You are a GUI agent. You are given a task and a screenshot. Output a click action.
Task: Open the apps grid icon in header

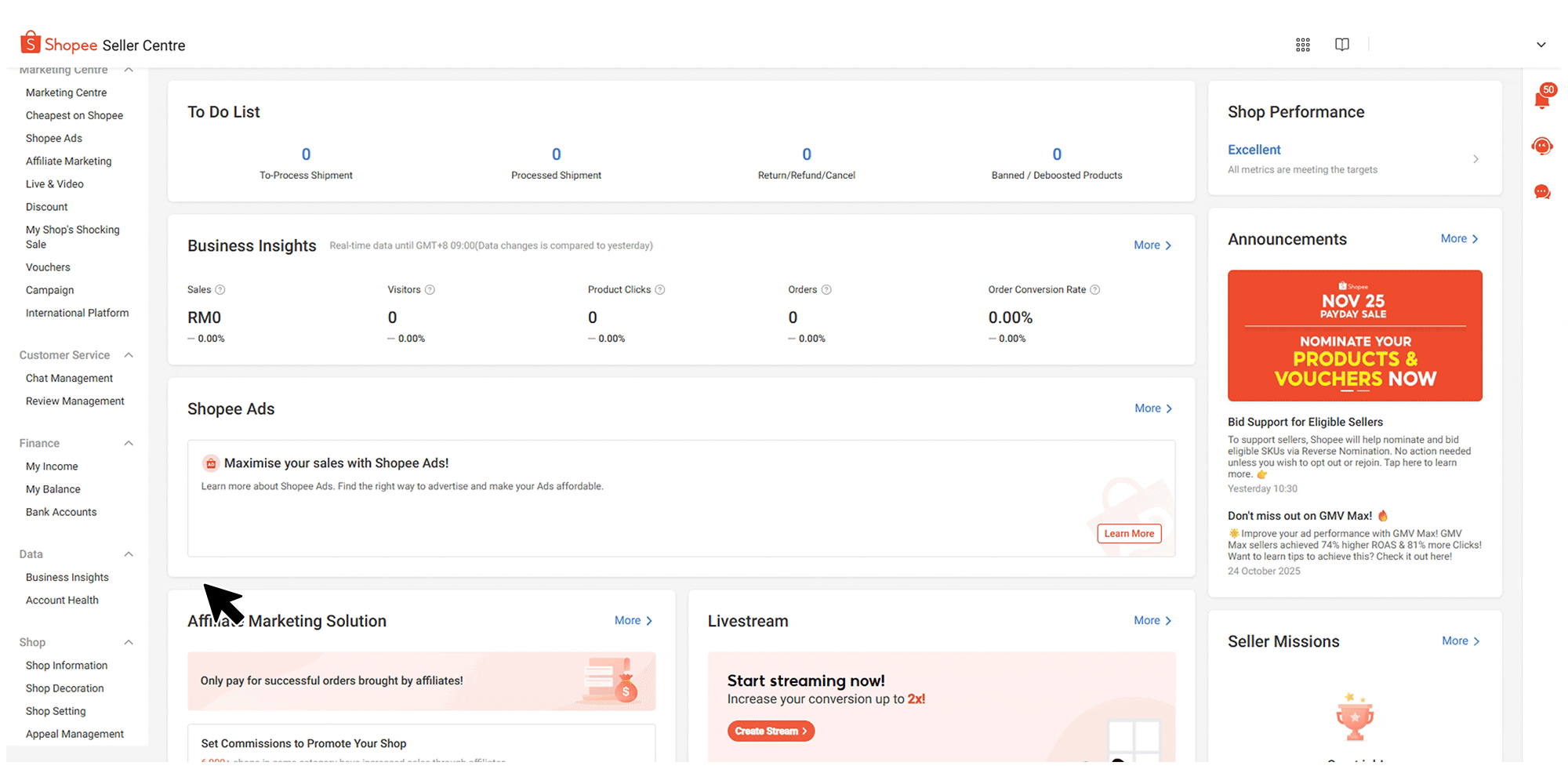[1303, 45]
